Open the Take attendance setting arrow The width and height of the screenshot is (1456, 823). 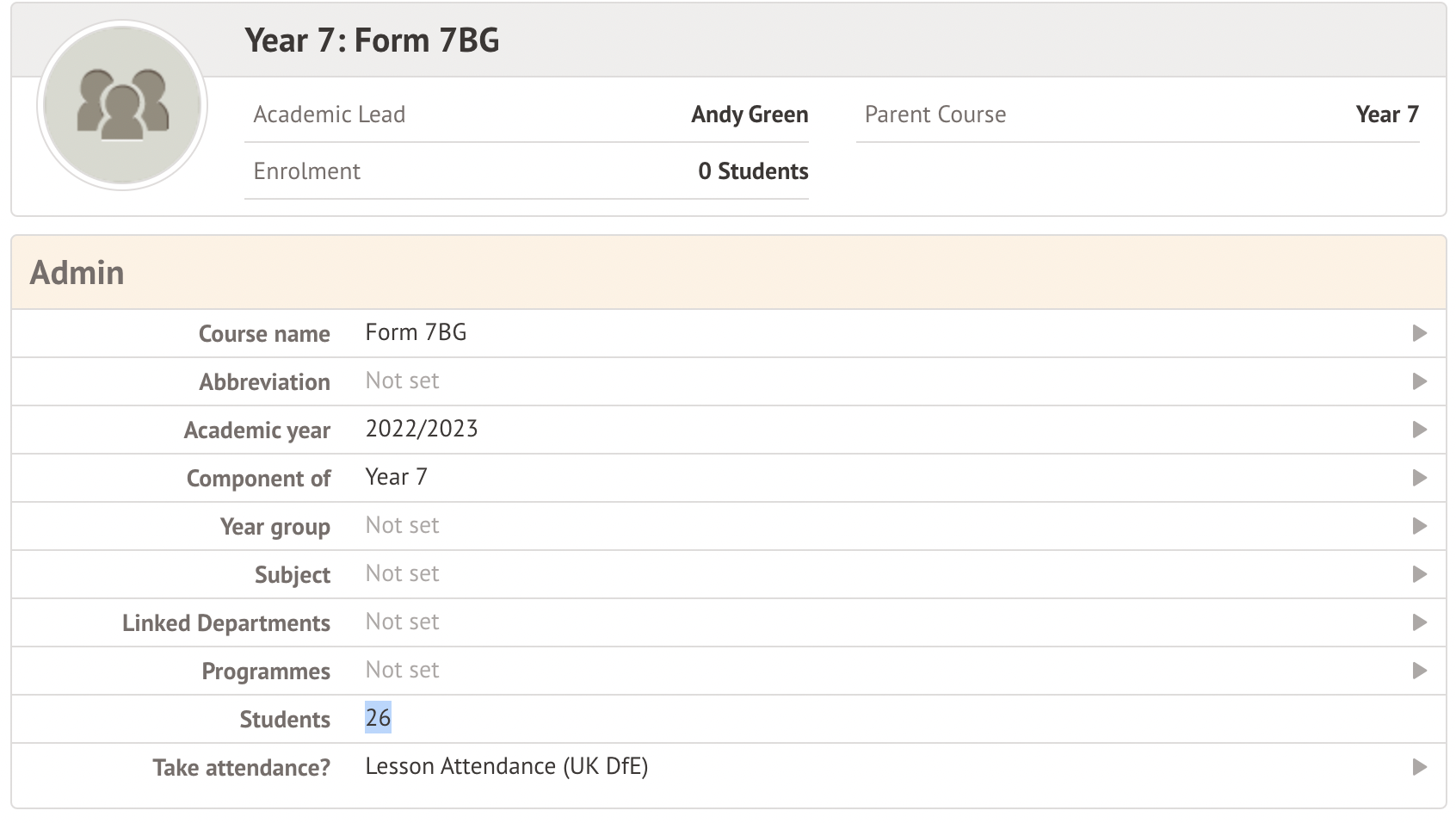click(x=1419, y=767)
